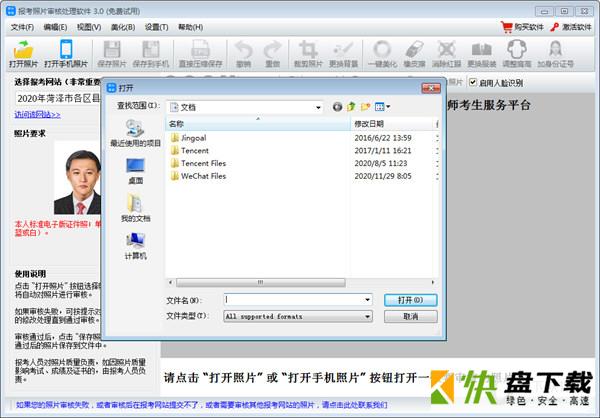Click the date 2020/11/29 8:05
Image resolution: width=600 pixels, height=418 pixels.
click(x=383, y=176)
